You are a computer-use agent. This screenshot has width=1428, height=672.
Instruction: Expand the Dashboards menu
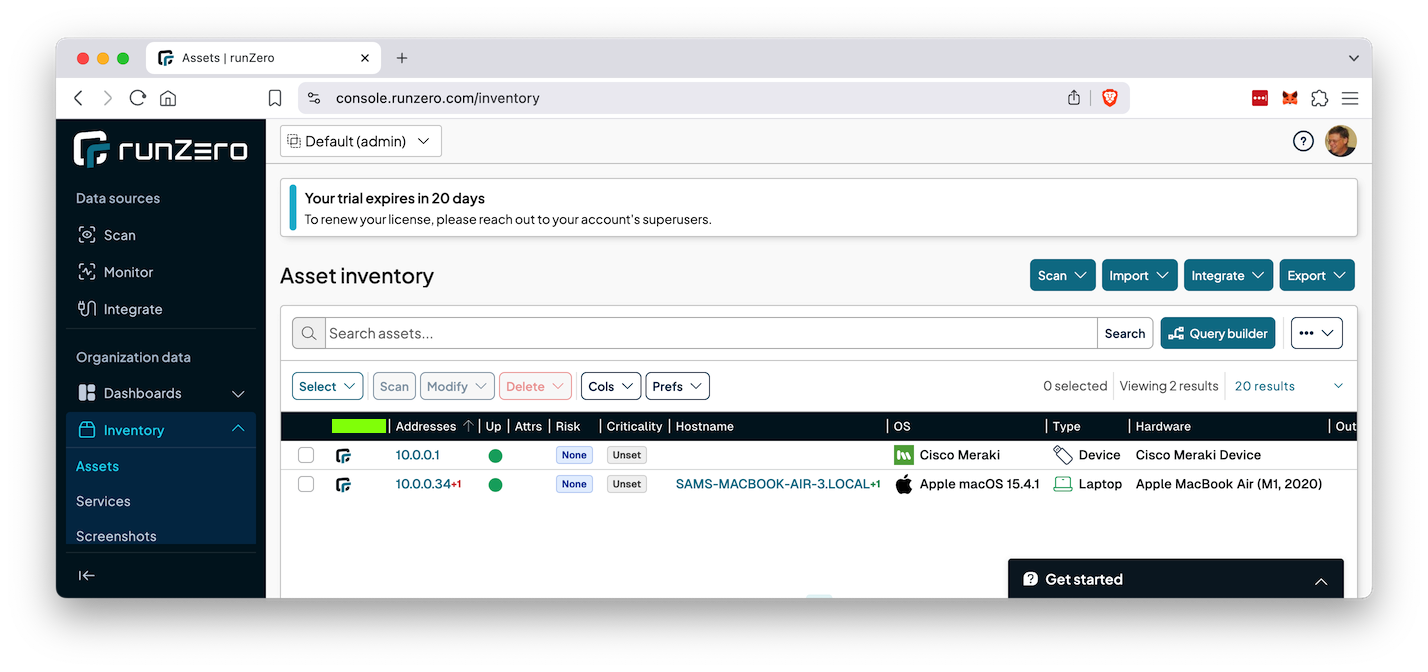coord(238,394)
